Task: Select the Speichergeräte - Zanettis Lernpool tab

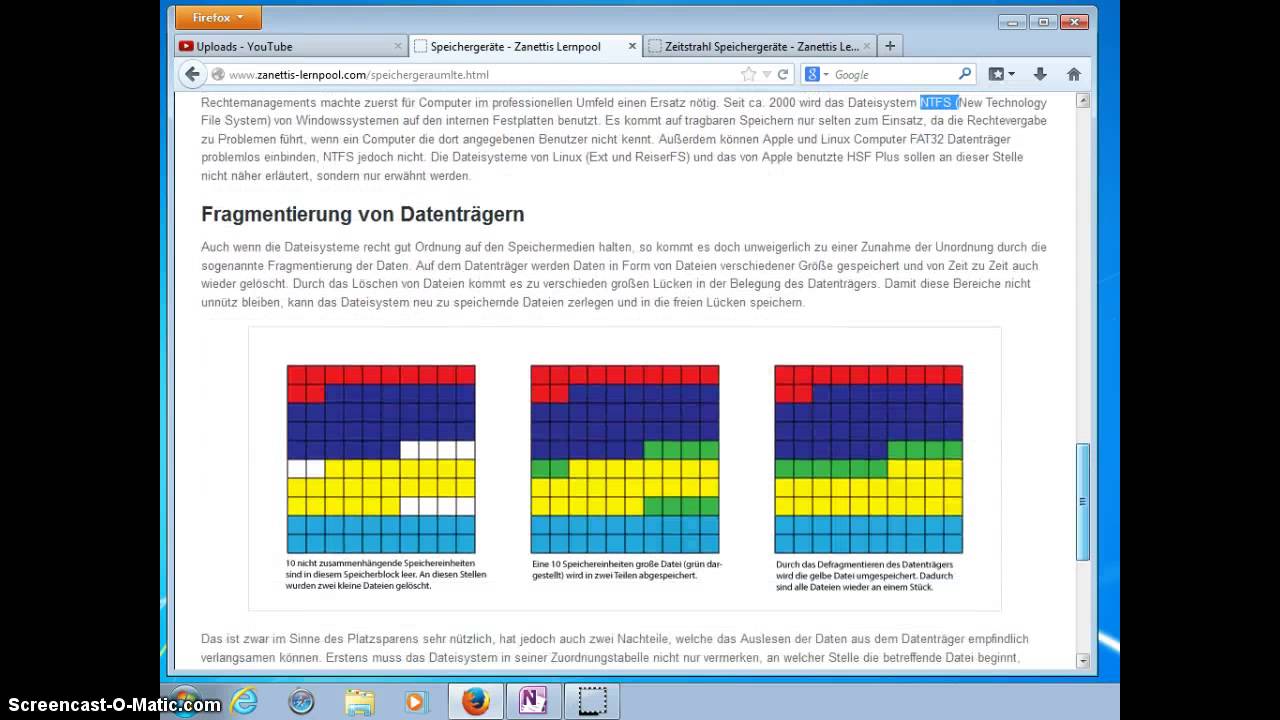Action: click(x=525, y=46)
